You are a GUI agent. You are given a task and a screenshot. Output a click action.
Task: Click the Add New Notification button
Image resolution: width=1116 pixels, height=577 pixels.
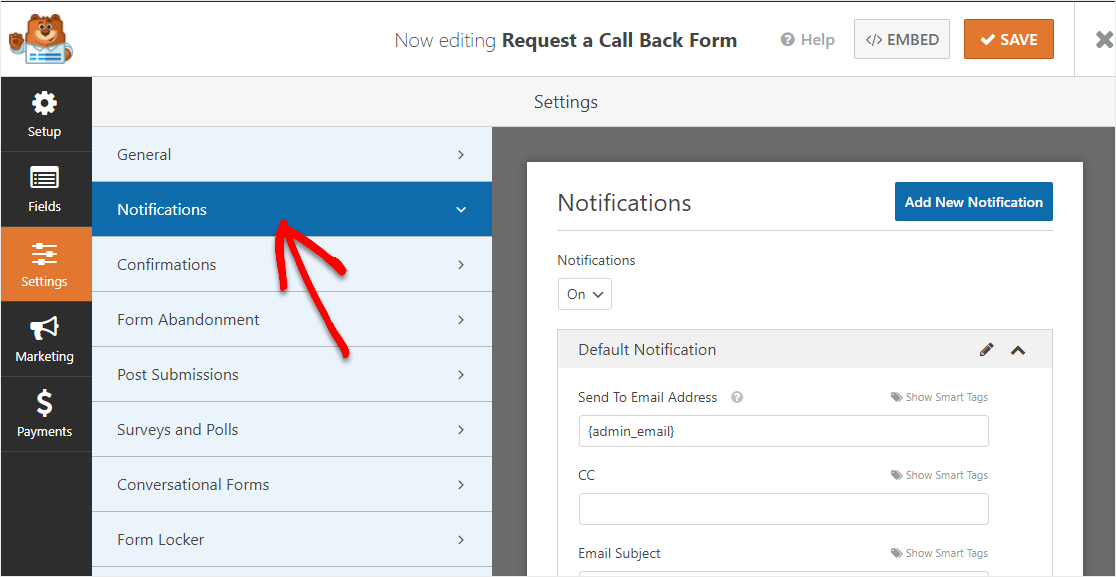973,201
